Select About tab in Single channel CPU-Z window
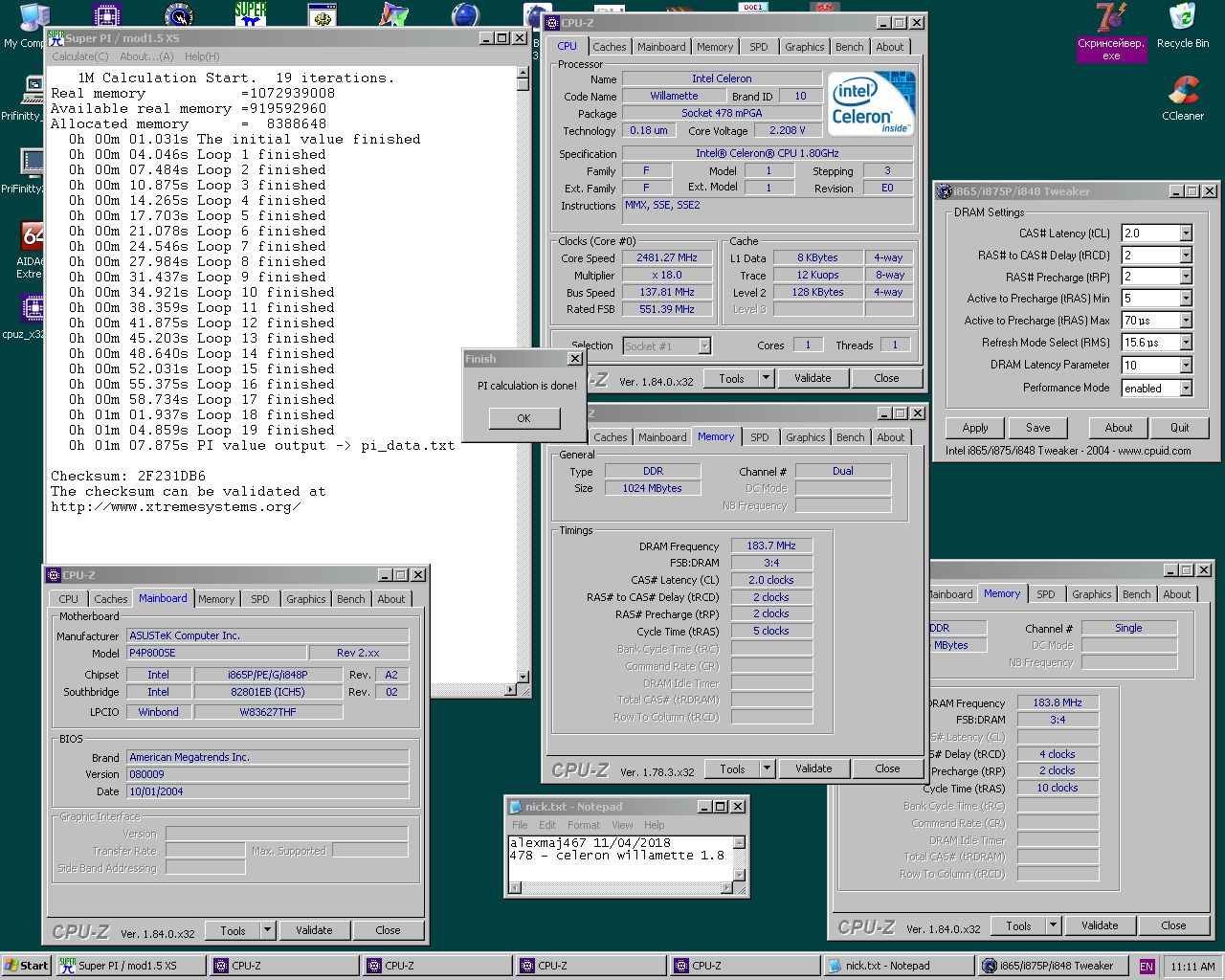 tap(1176, 594)
